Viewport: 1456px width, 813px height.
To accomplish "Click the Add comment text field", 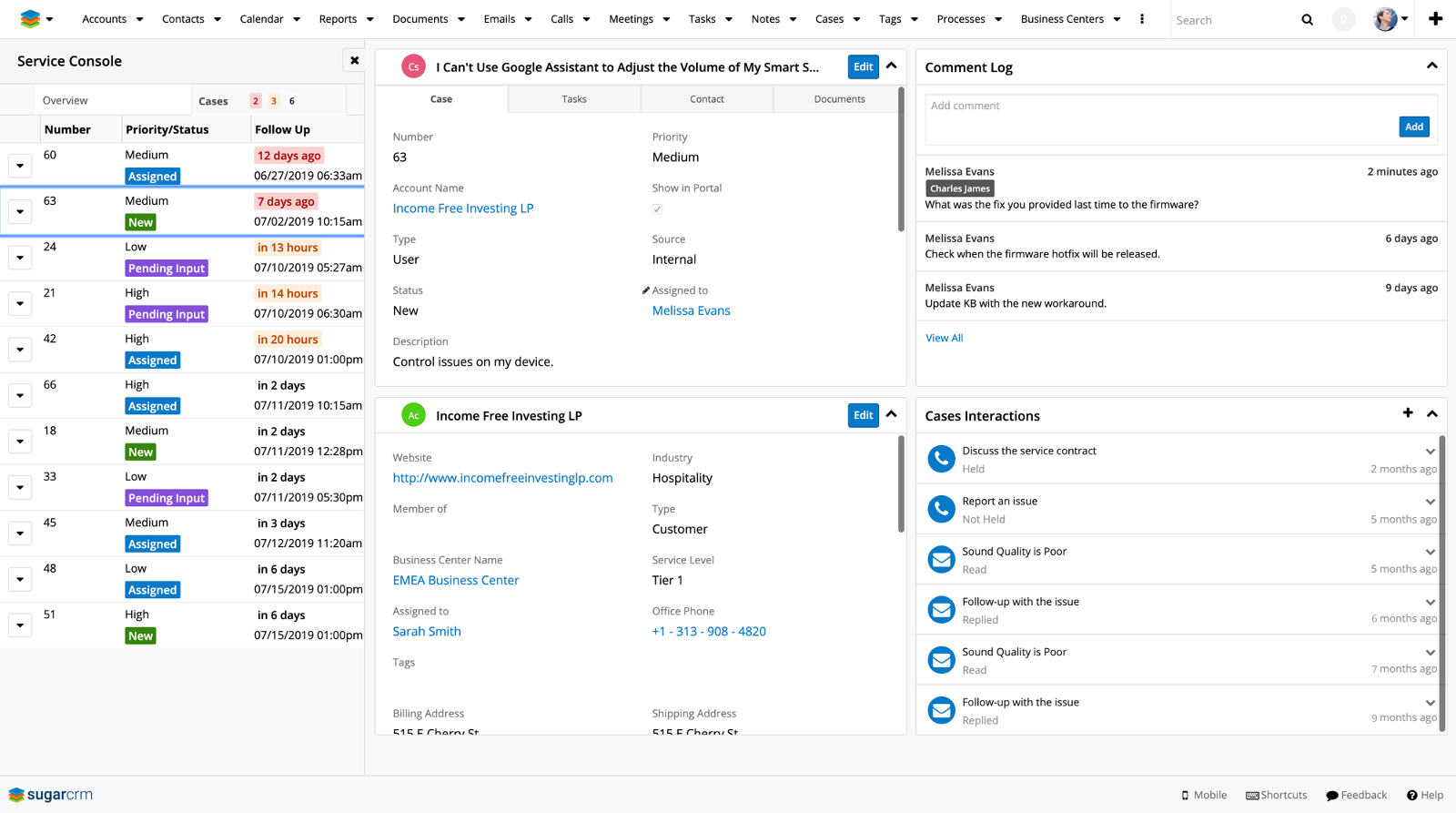I will pos(1156,107).
